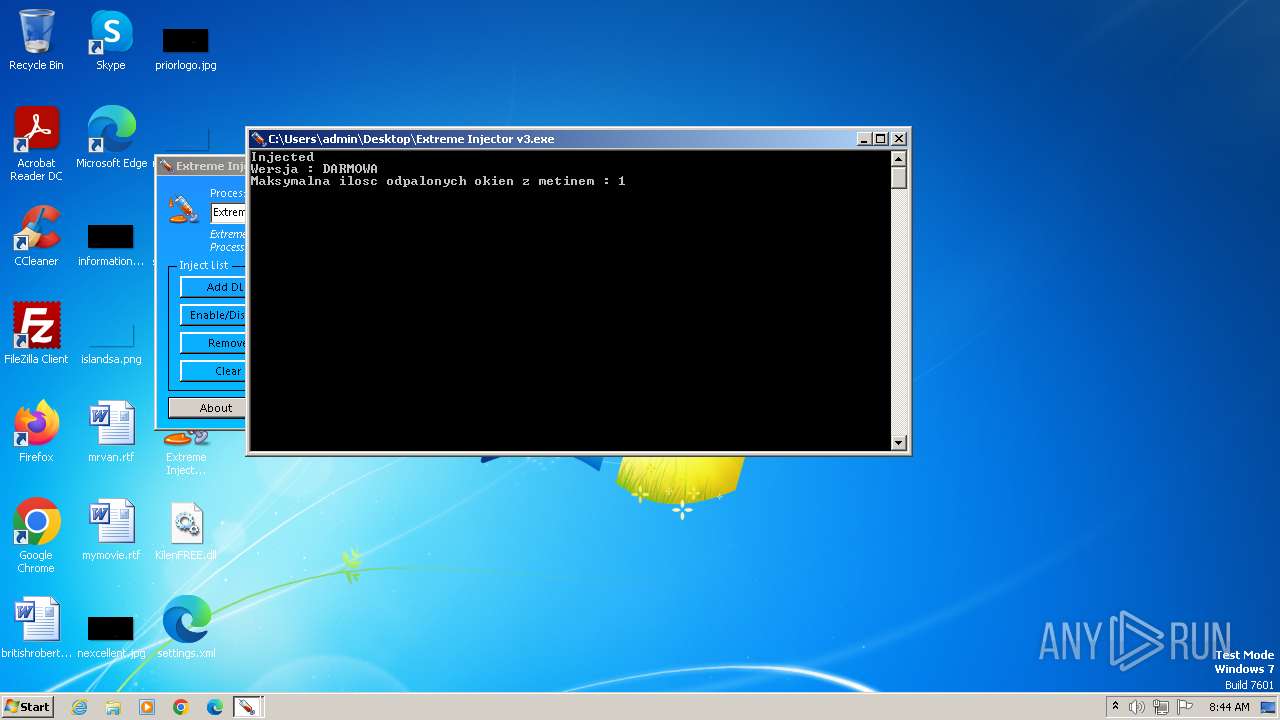
Task: Click the Clear button in Inject List
Action: coord(213,371)
